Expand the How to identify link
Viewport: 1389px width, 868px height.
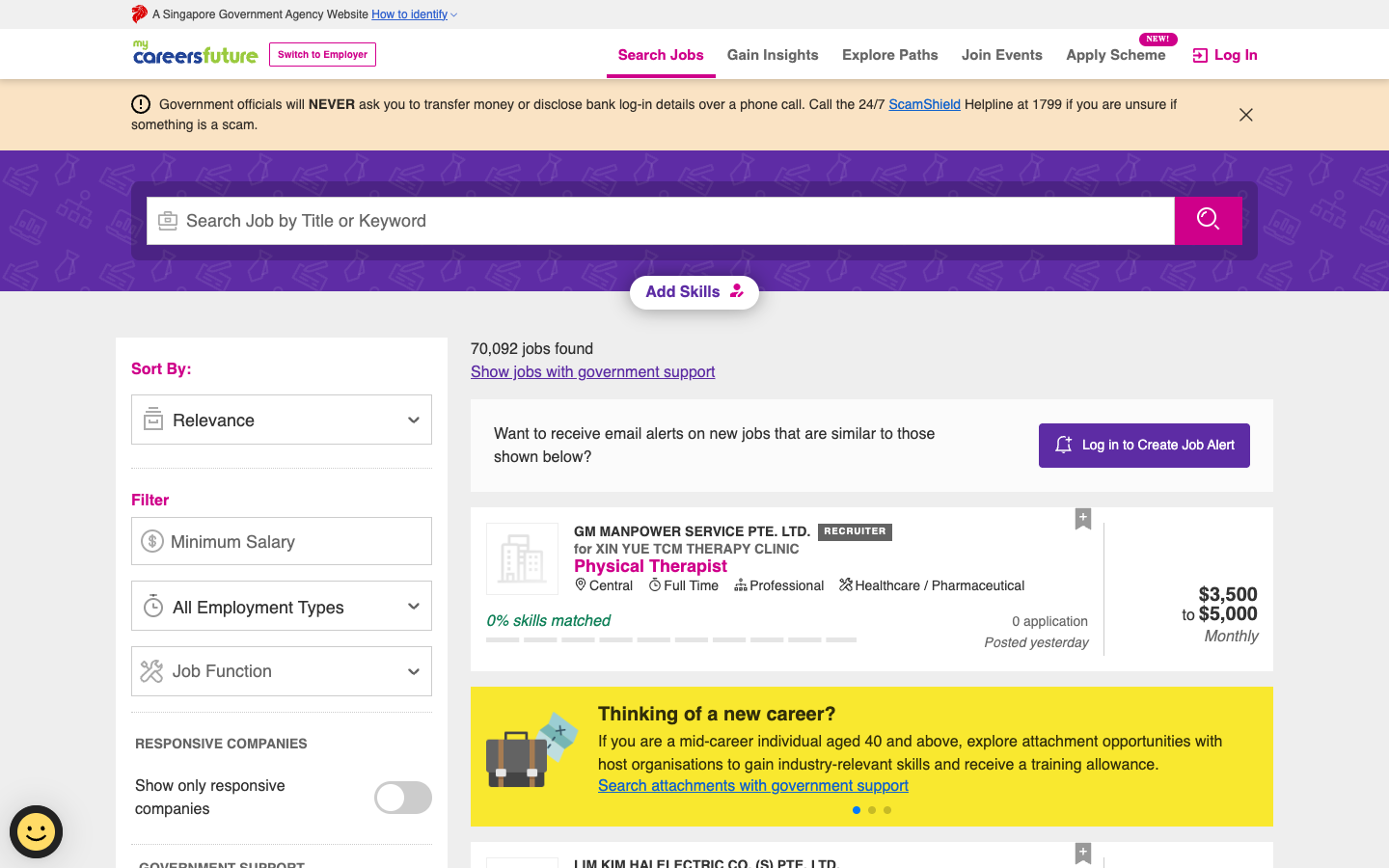coord(414,14)
